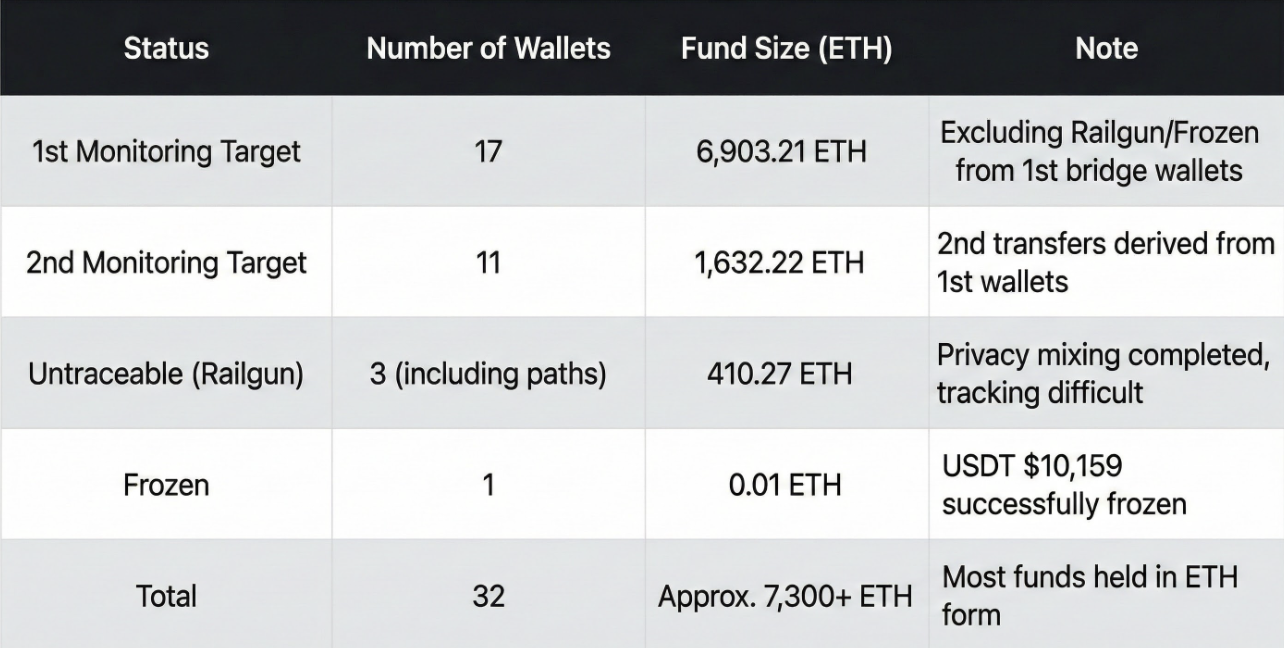Click the 3 (including paths) cell
The image size is (1284, 648).
coord(488,374)
